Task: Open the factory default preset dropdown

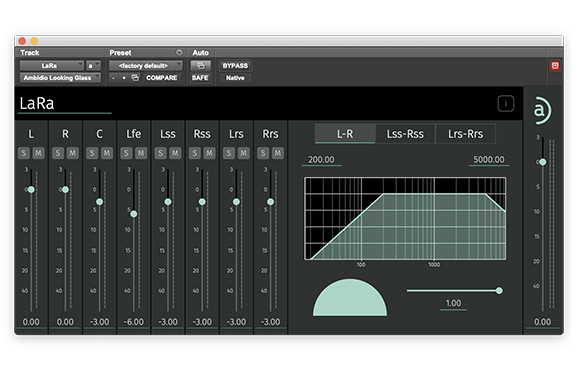Action: pyautogui.click(x=145, y=65)
